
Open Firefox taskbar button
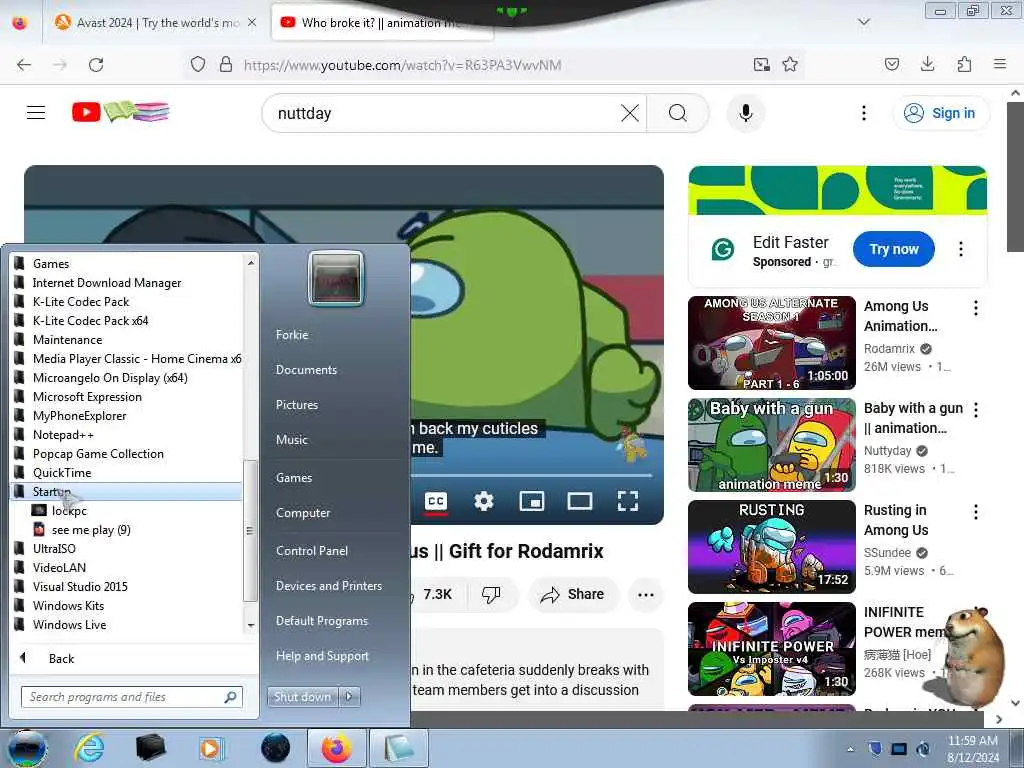pos(336,748)
